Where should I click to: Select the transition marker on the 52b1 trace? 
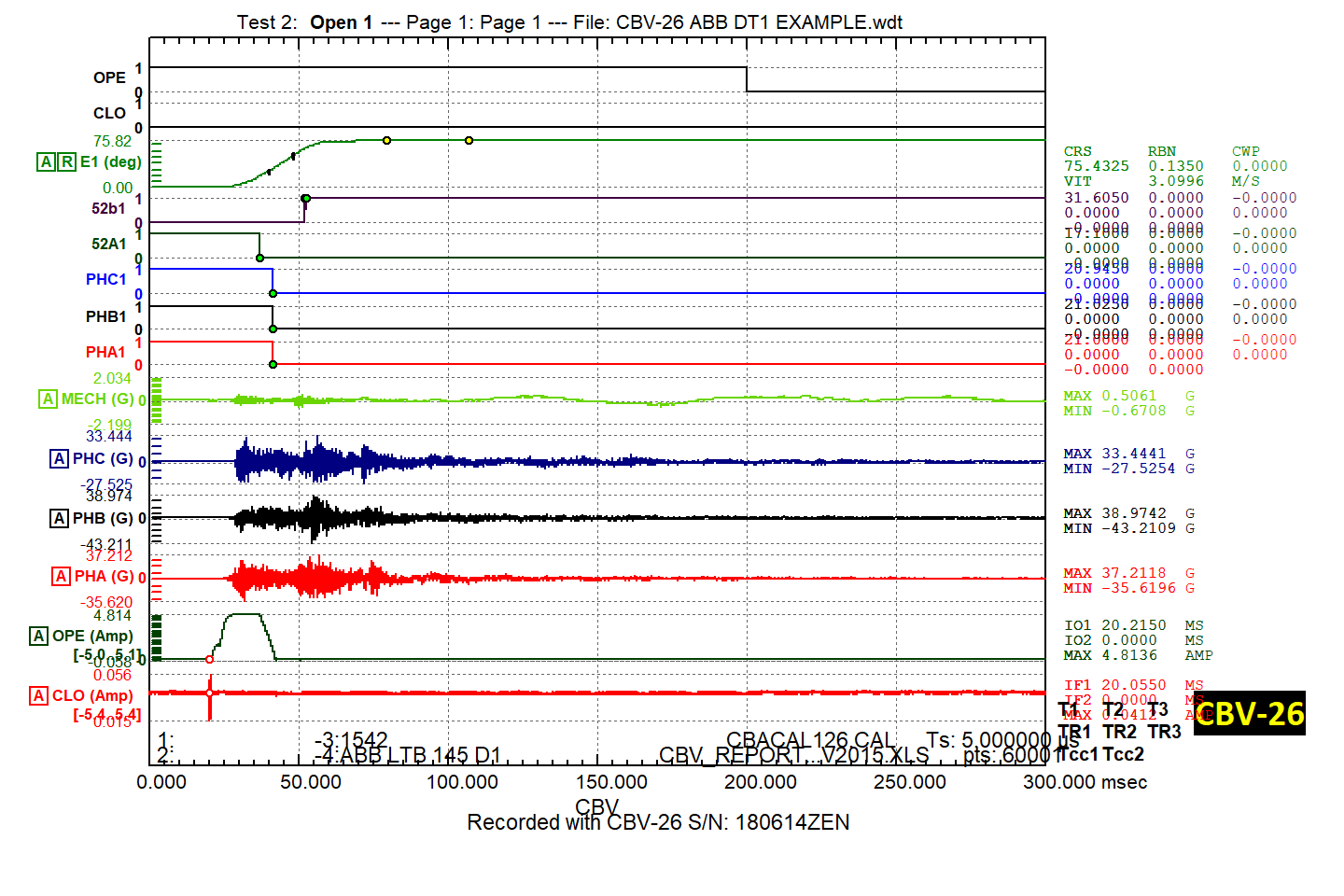point(305,199)
